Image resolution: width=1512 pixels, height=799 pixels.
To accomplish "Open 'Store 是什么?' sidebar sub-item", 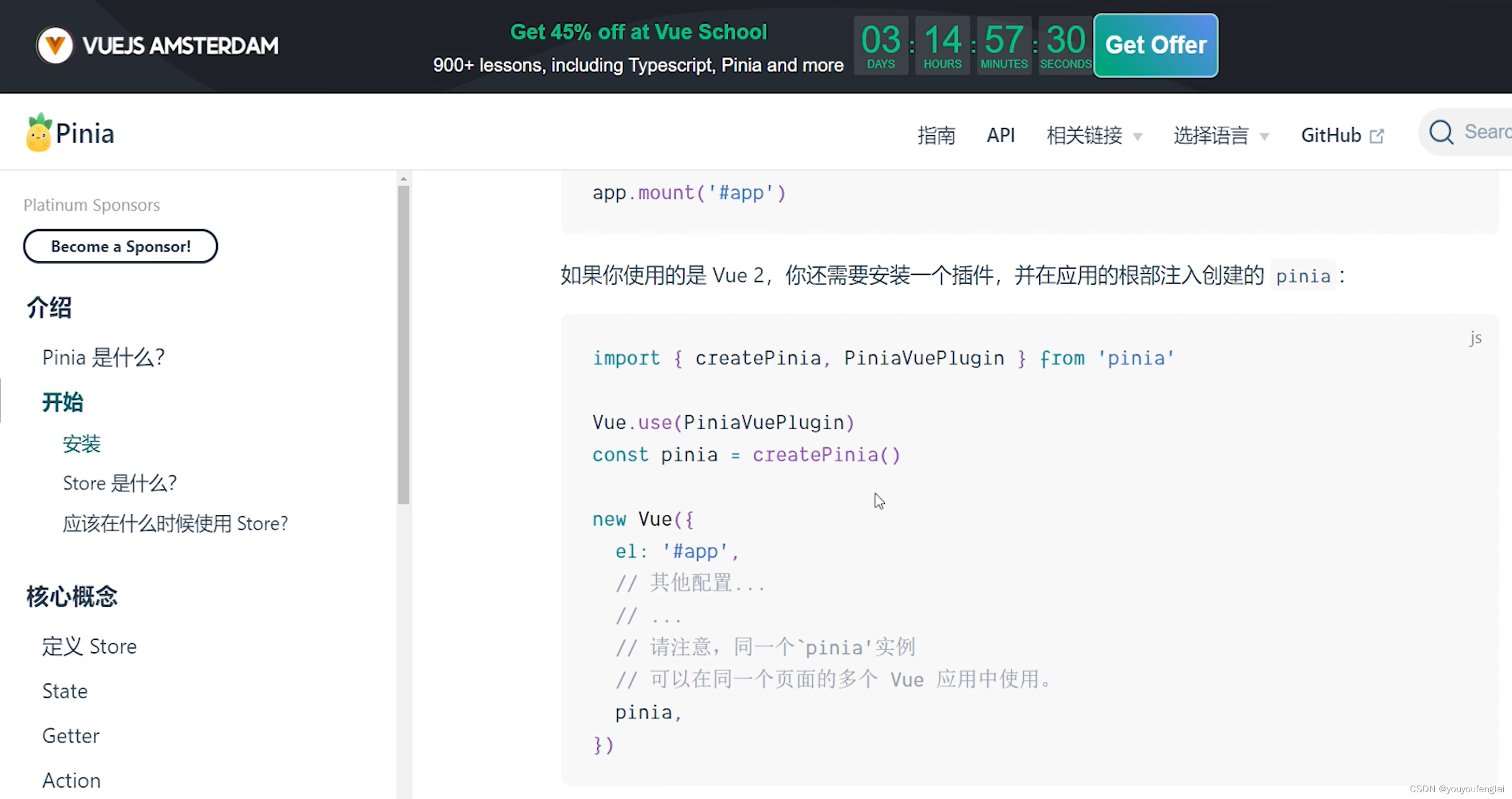I will coord(120,483).
